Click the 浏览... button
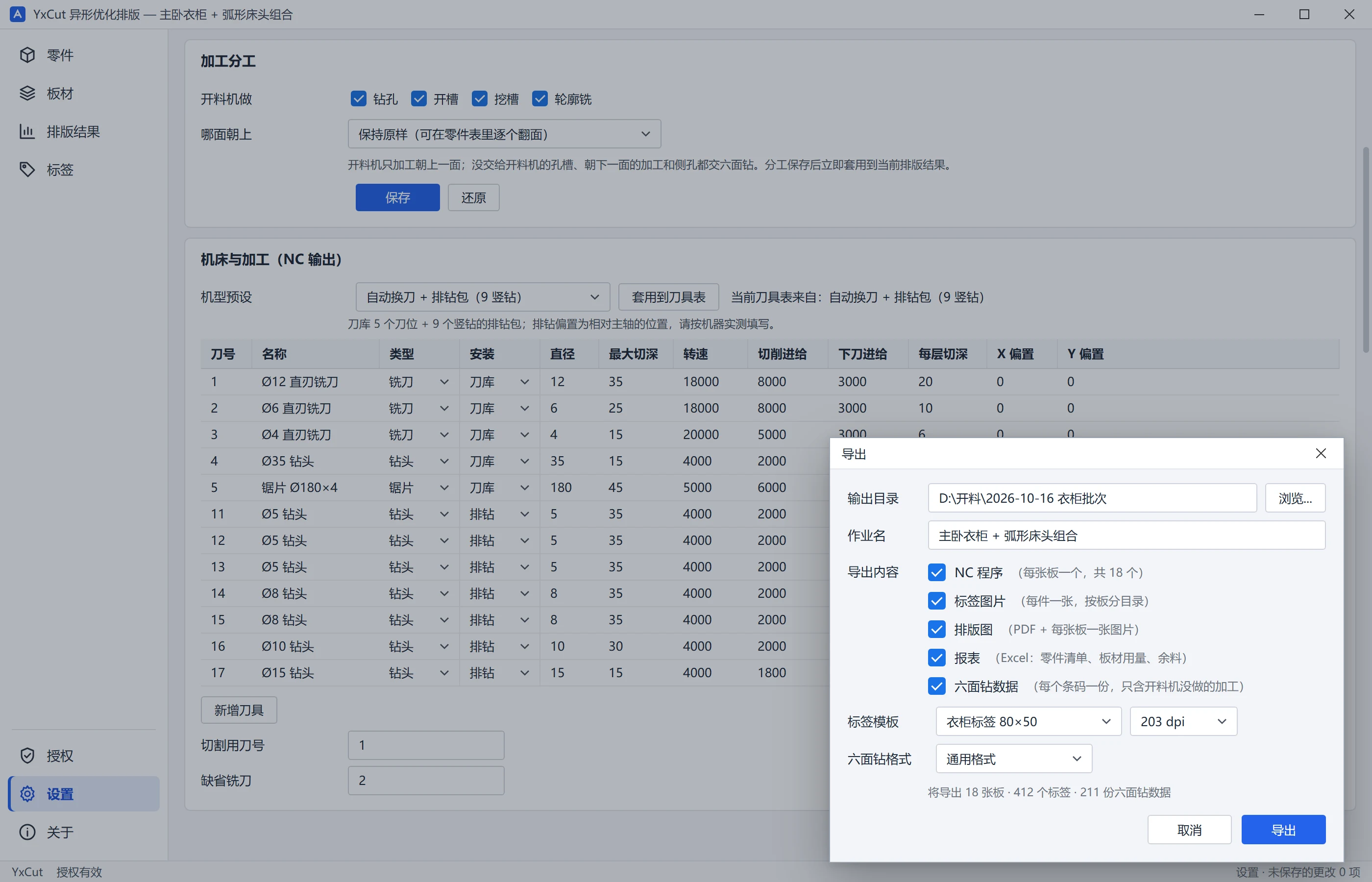1372x882 pixels. coord(1295,498)
